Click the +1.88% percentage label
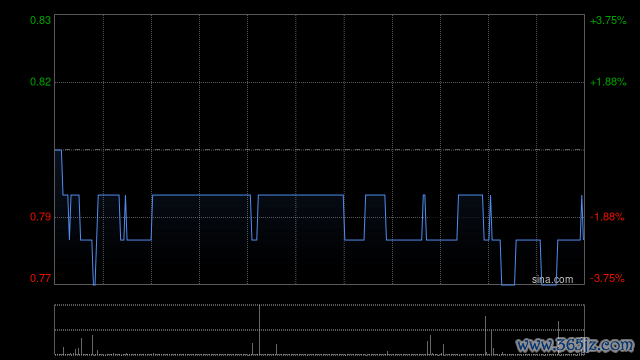 [608, 82]
